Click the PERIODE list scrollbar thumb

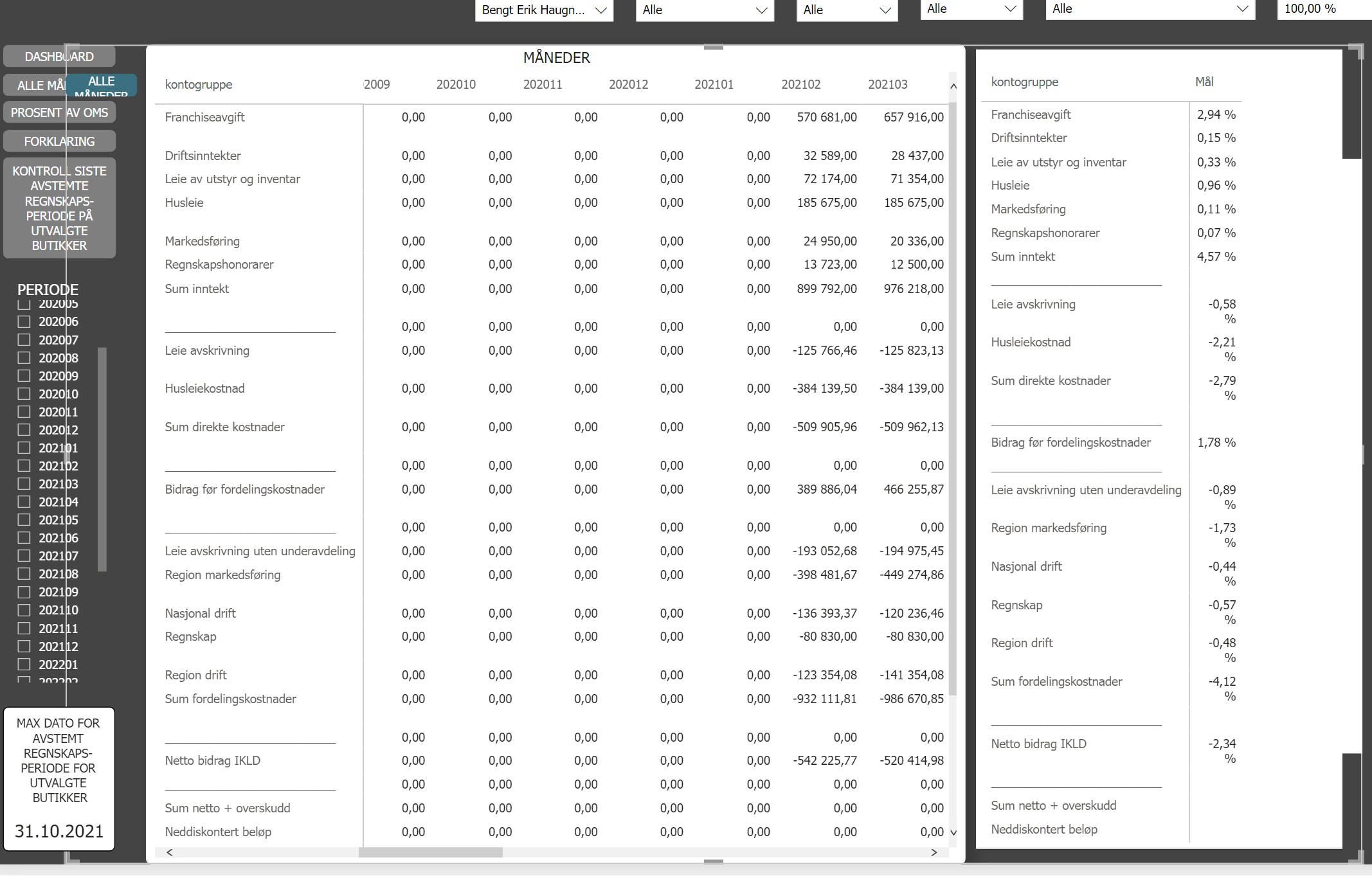102,459
